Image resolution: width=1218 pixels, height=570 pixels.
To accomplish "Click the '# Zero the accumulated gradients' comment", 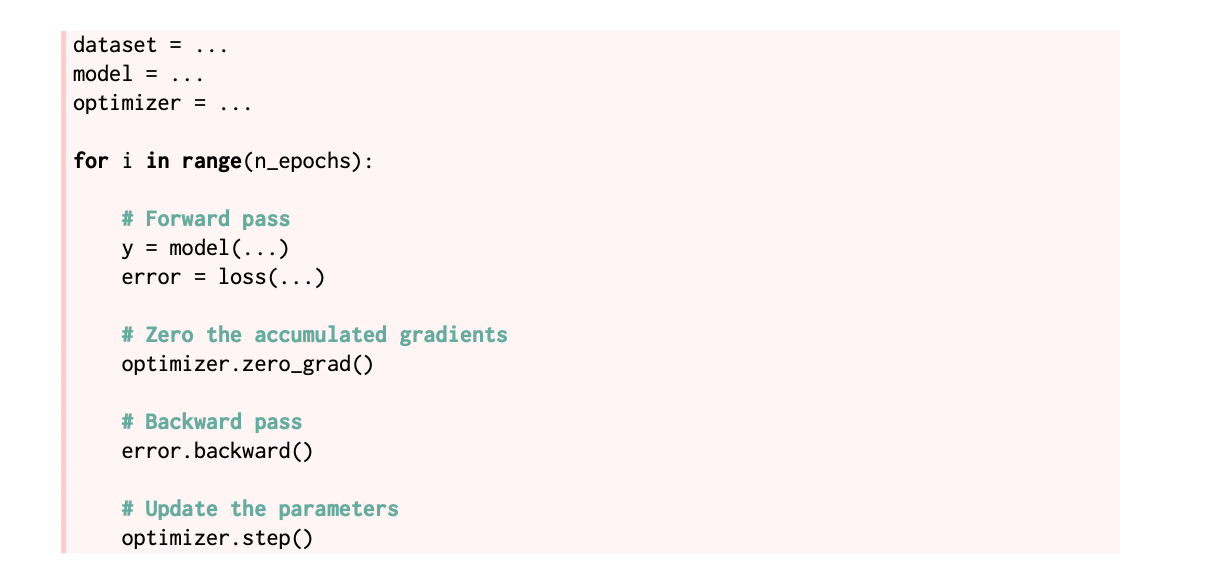I will (x=315, y=335).
